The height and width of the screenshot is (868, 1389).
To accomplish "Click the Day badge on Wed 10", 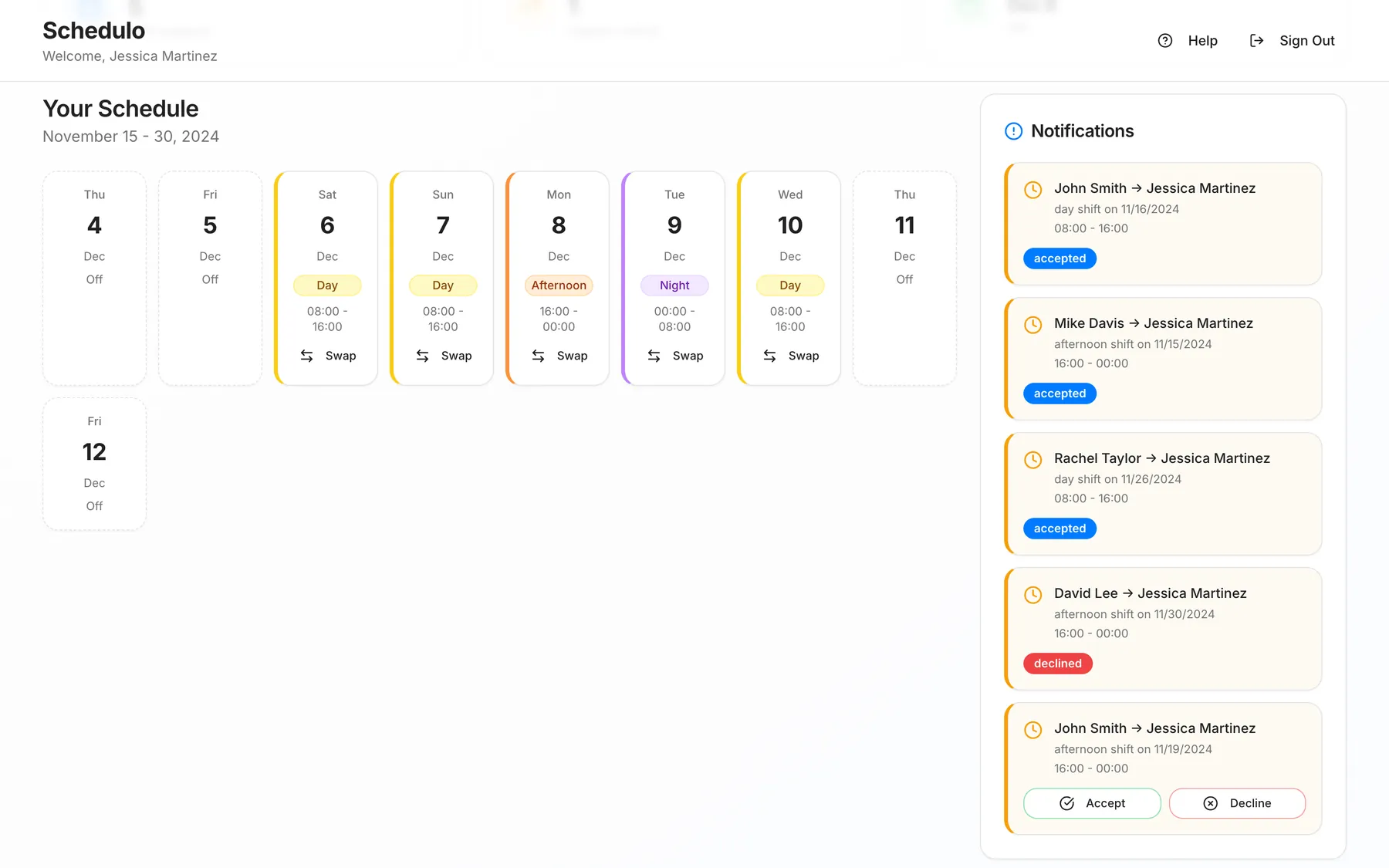I will point(790,285).
